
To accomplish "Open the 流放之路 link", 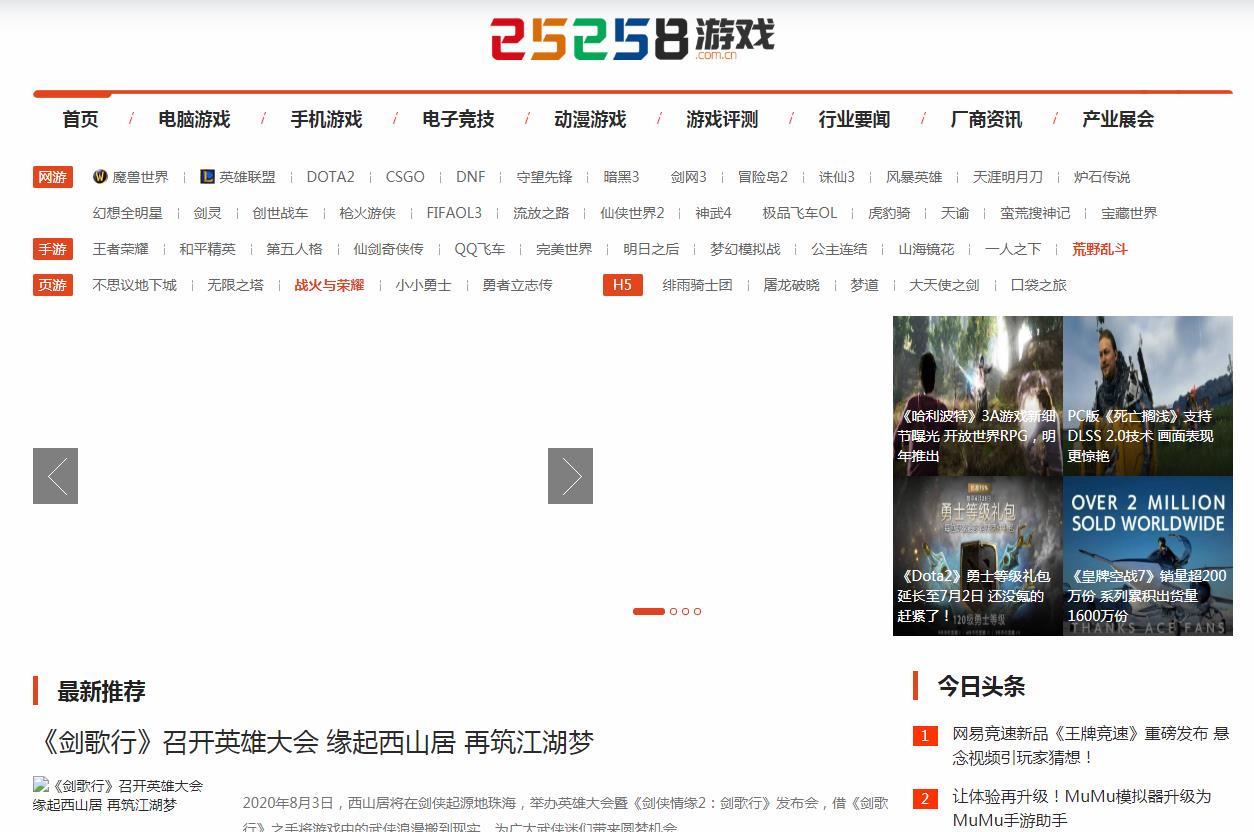I will [x=541, y=213].
